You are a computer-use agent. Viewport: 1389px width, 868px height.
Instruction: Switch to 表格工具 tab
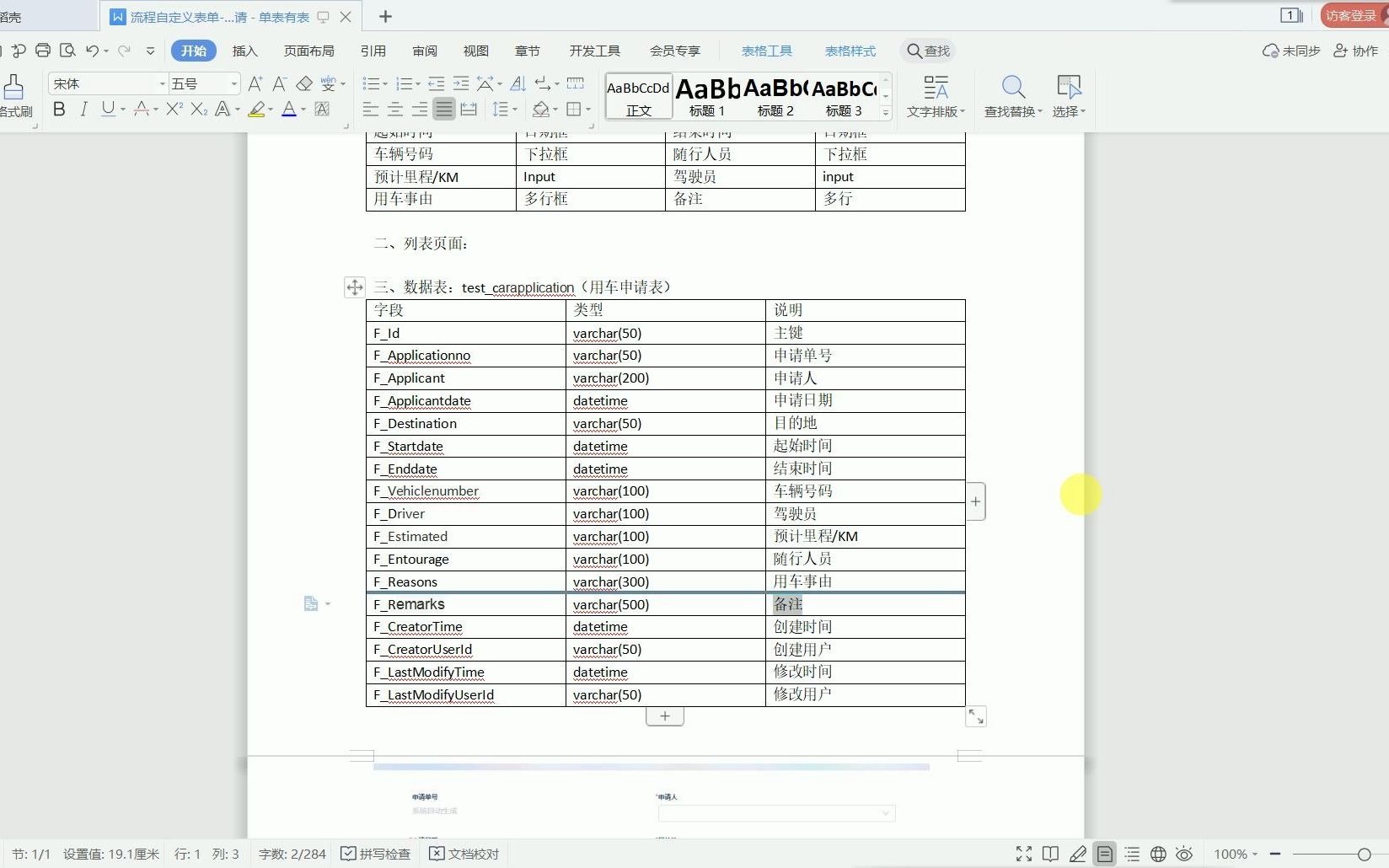coord(766,51)
